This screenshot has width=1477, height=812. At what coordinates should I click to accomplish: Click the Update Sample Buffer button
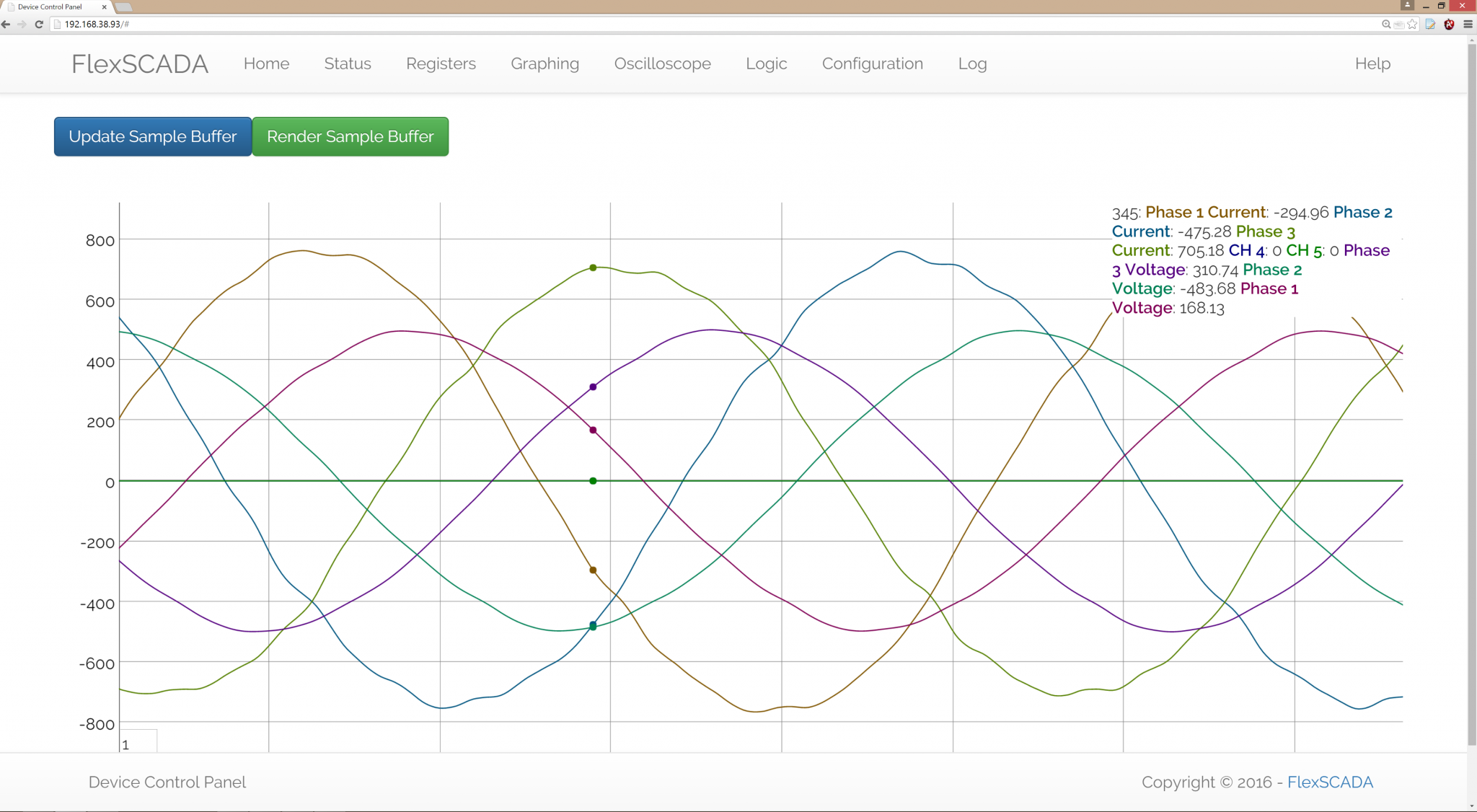[152, 136]
